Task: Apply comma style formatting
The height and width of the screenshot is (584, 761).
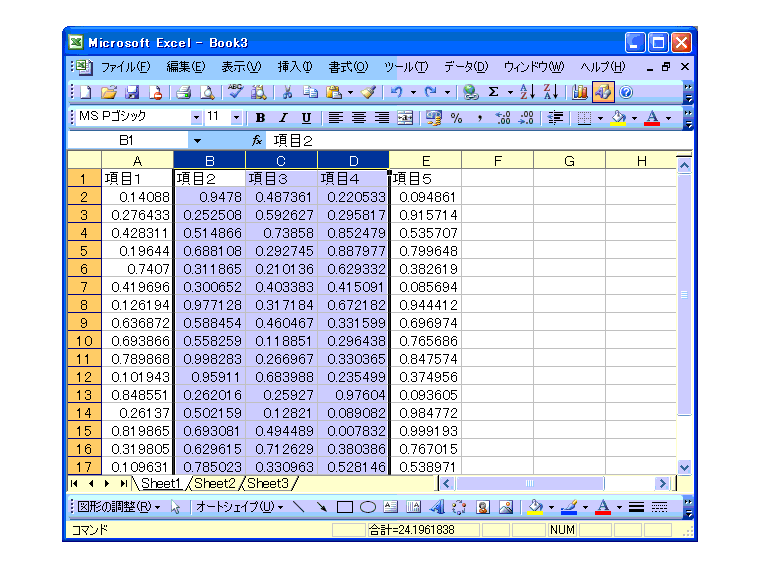Action: point(480,118)
